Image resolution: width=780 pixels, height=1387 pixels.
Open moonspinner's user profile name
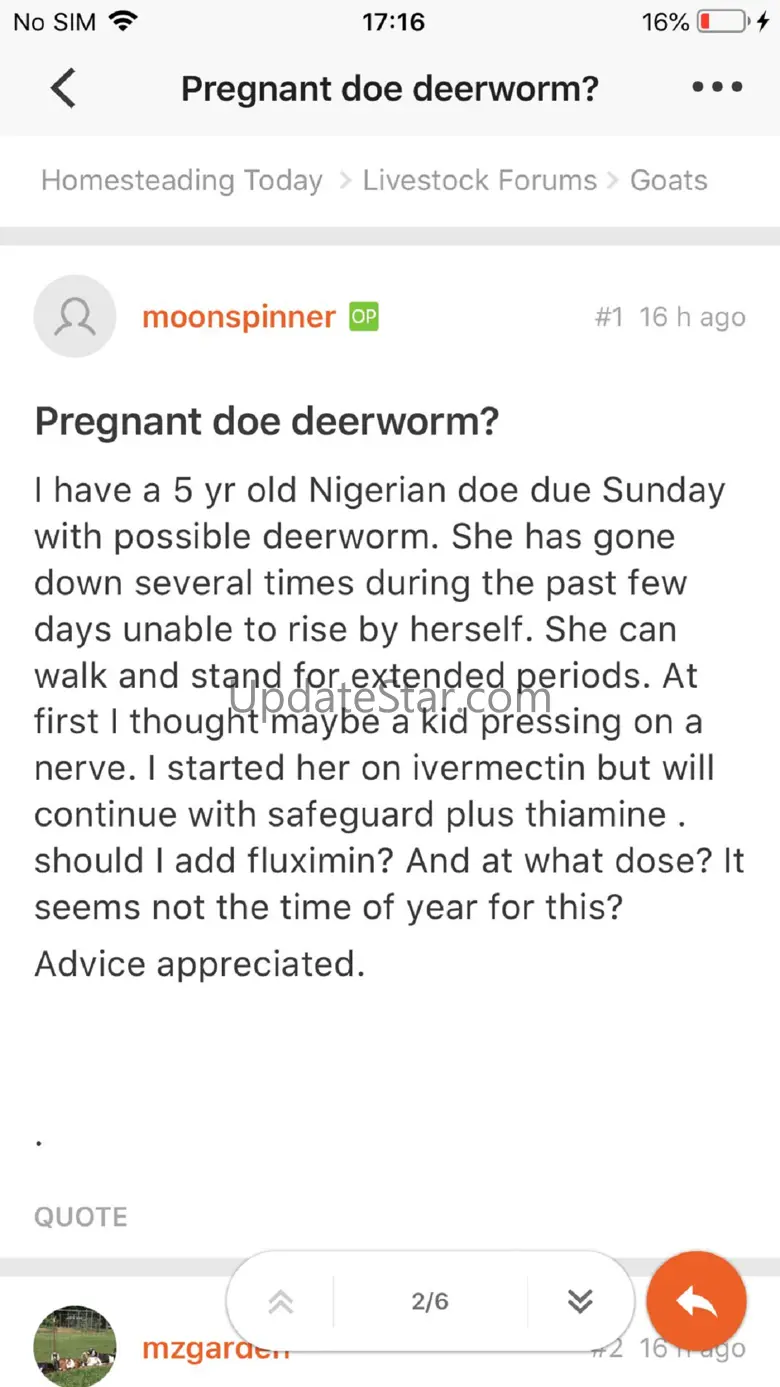click(238, 317)
